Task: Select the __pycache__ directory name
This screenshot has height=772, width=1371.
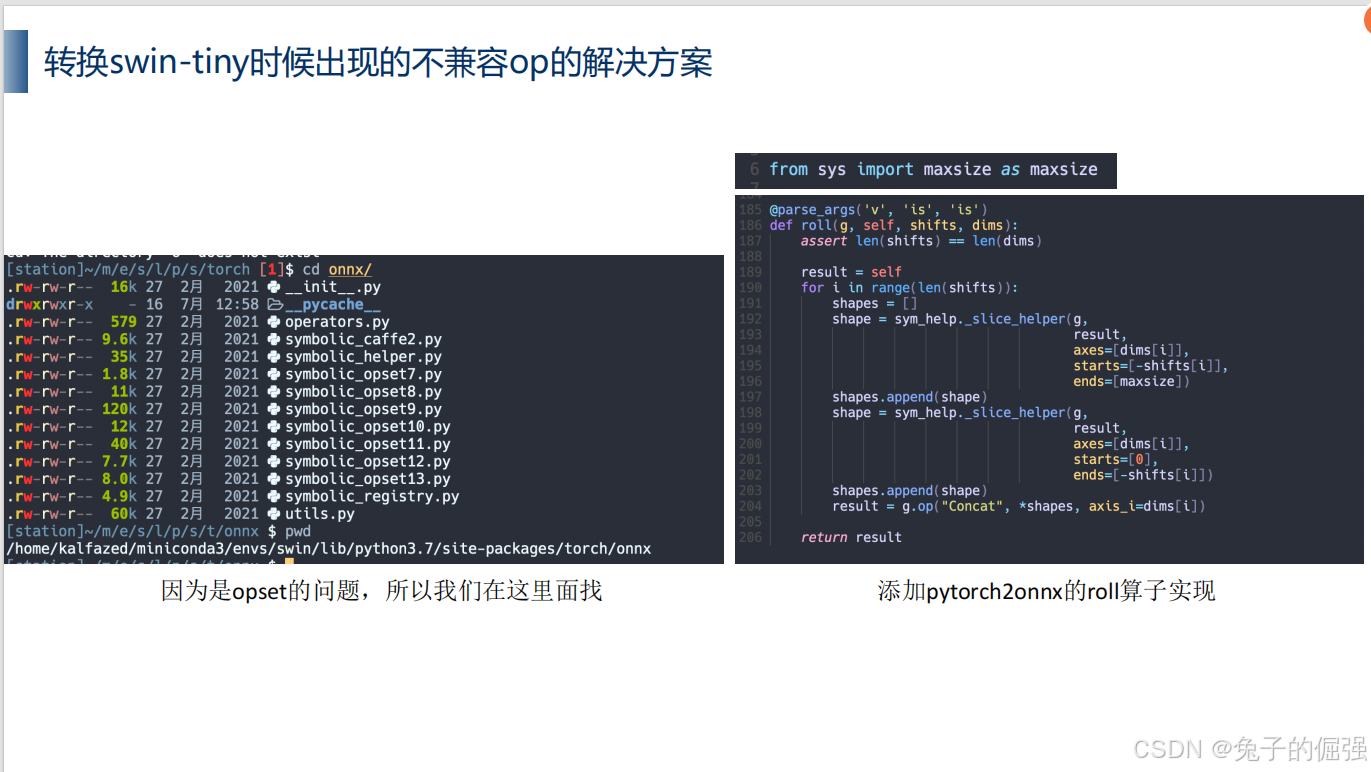Action: [333, 305]
